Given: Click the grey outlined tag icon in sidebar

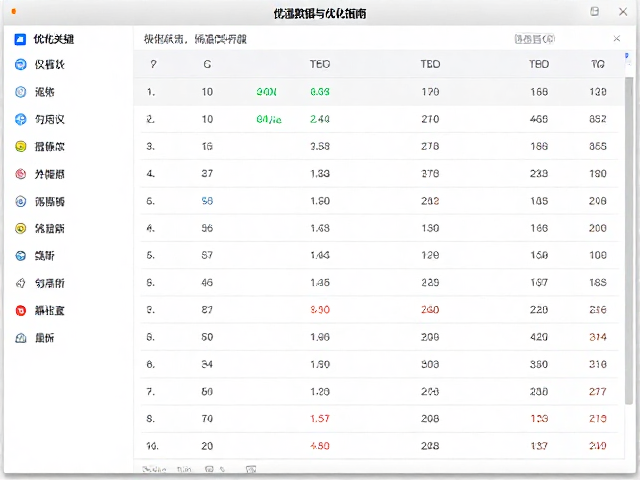Looking at the screenshot, I should [20, 283].
